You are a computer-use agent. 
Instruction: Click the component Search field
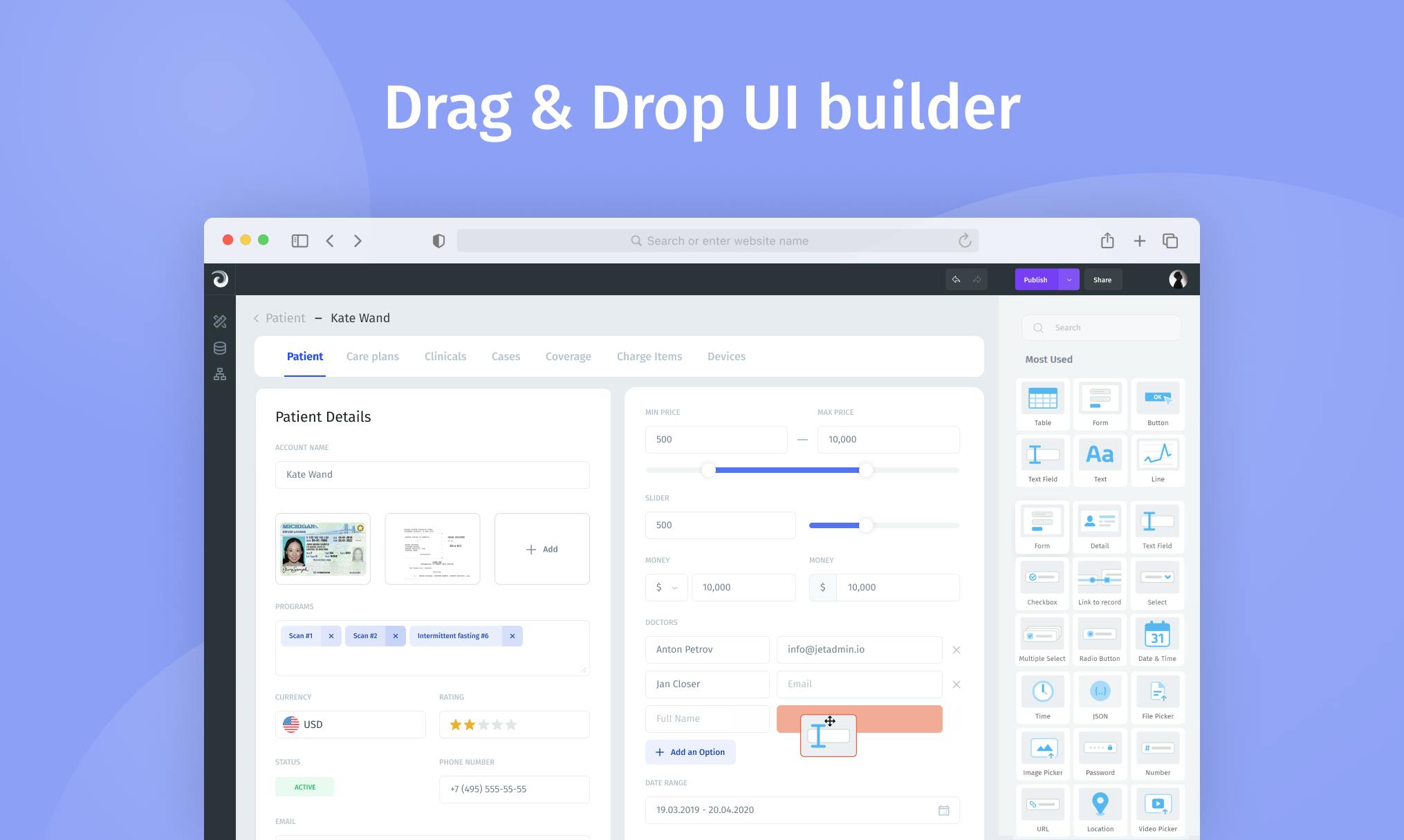[x=1101, y=328]
